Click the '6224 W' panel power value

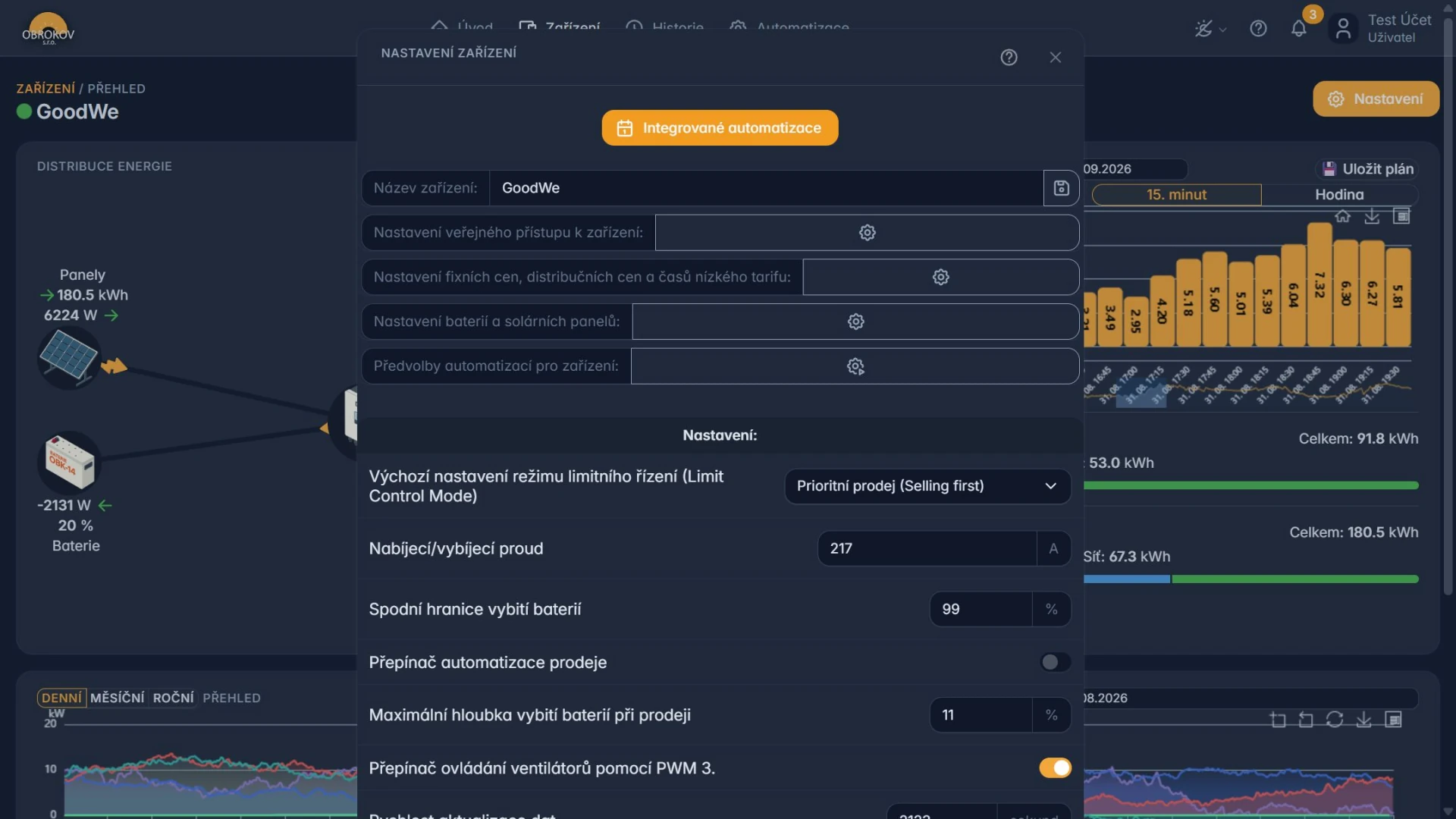71,315
